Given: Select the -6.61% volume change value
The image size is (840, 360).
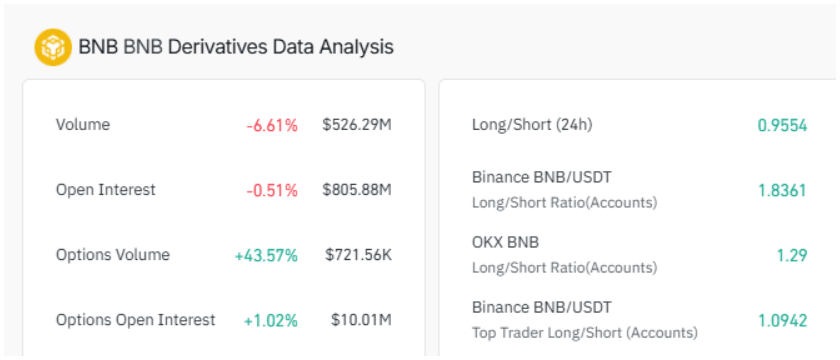Looking at the screenshot, I should click(272, 125).
